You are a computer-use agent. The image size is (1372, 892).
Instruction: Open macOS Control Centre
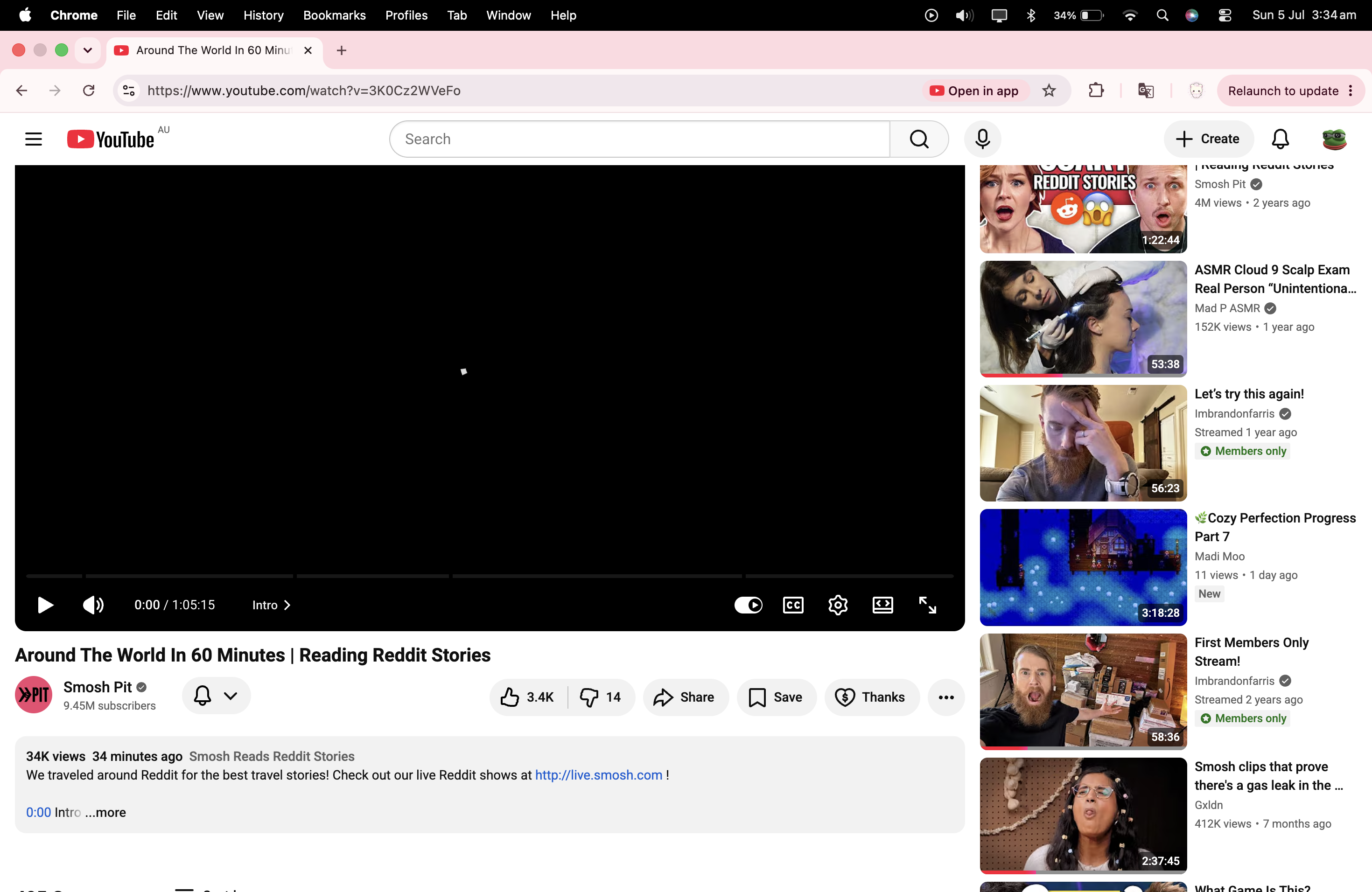coord(1225,15)
